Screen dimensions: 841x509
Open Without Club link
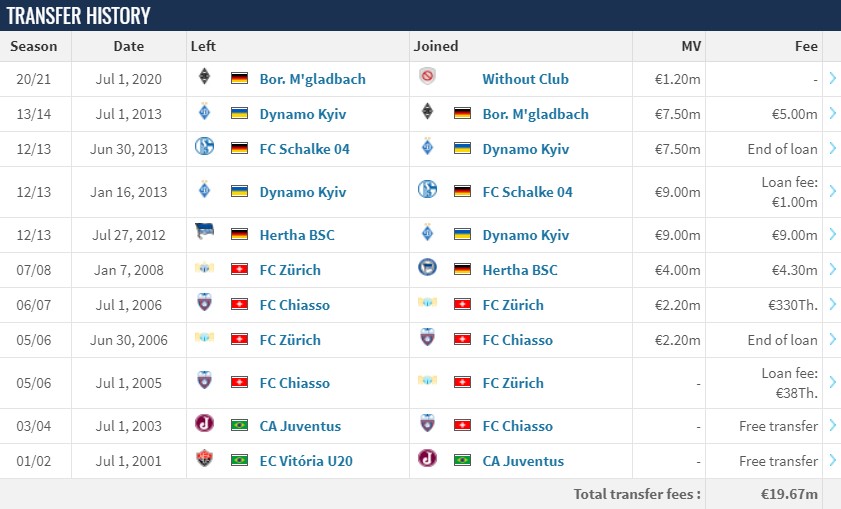525,79
